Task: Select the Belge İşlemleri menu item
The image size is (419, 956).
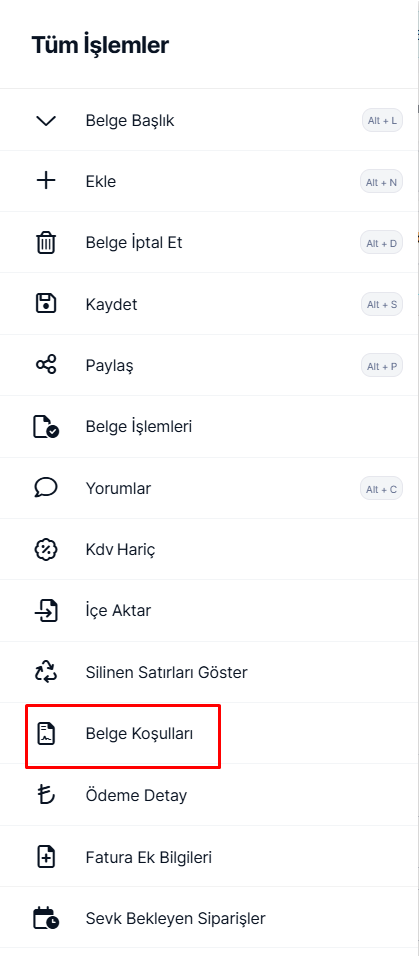Action: pos(209,426)
